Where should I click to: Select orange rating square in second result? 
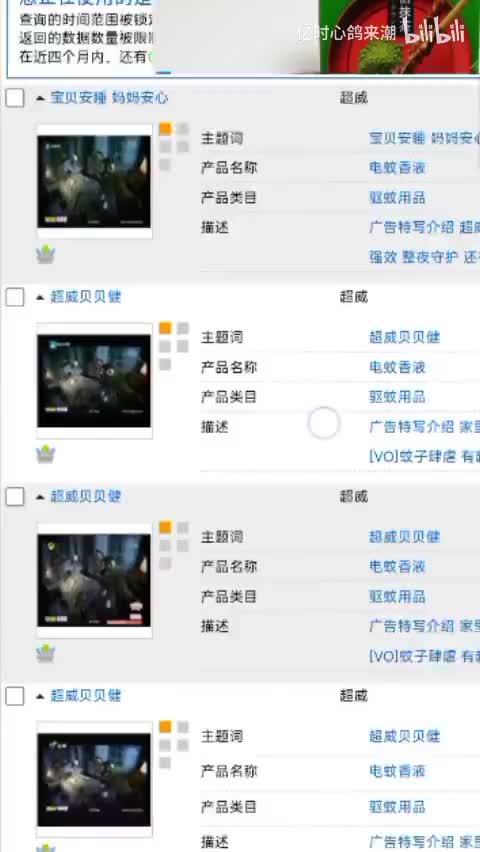click(x=165, y=328)
